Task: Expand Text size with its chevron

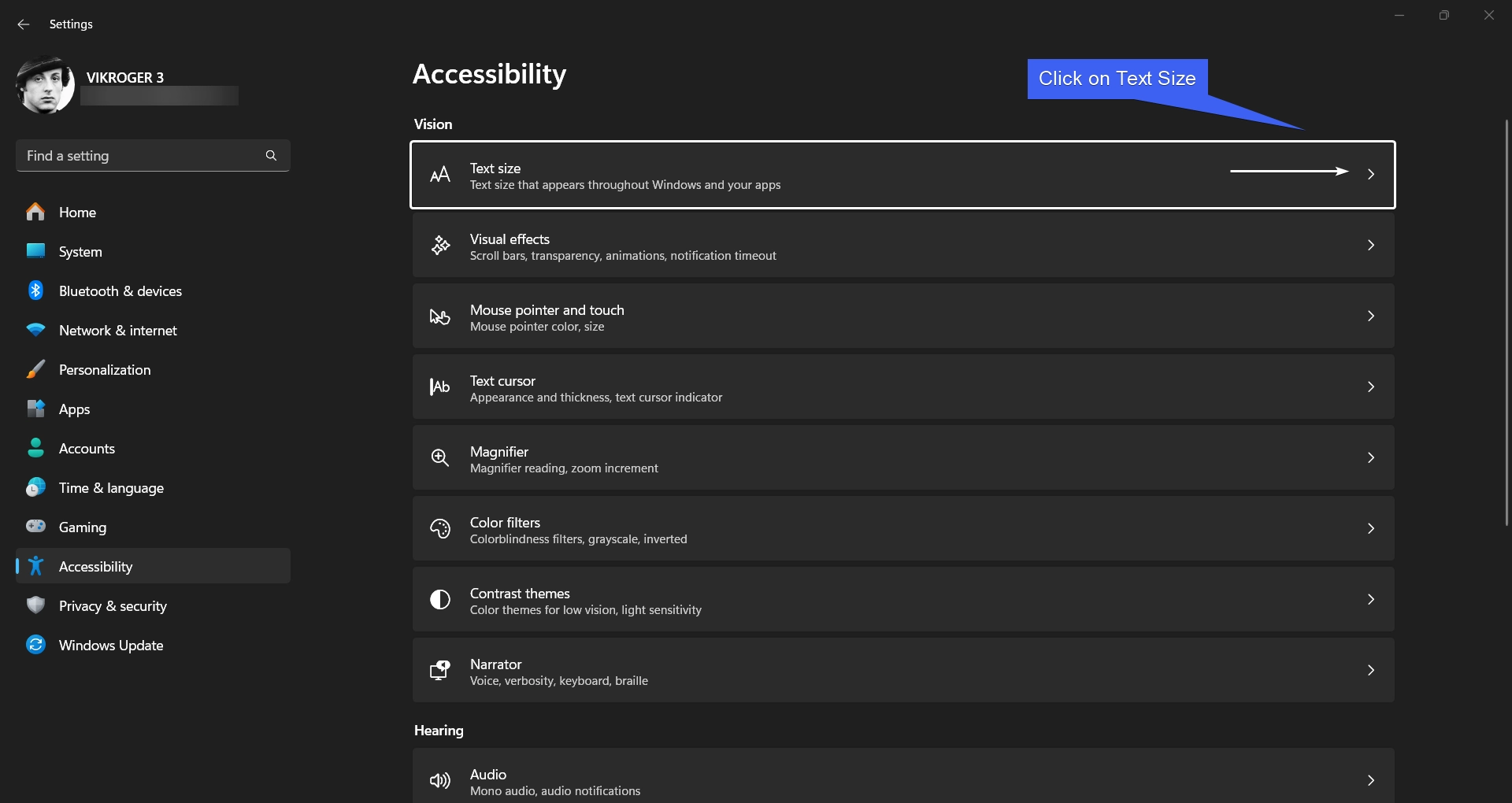Action: point(1371,174)
